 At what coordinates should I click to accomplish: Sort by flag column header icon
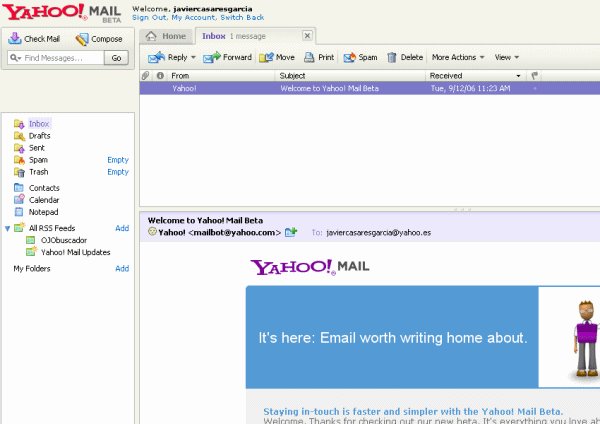[535, 76]
